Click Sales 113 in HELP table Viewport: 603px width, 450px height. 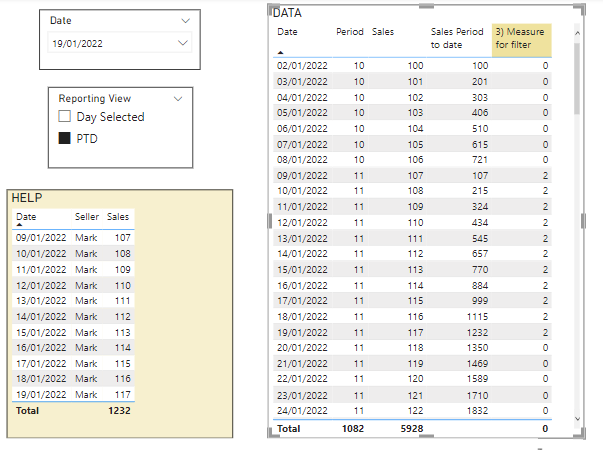[123, 332]
